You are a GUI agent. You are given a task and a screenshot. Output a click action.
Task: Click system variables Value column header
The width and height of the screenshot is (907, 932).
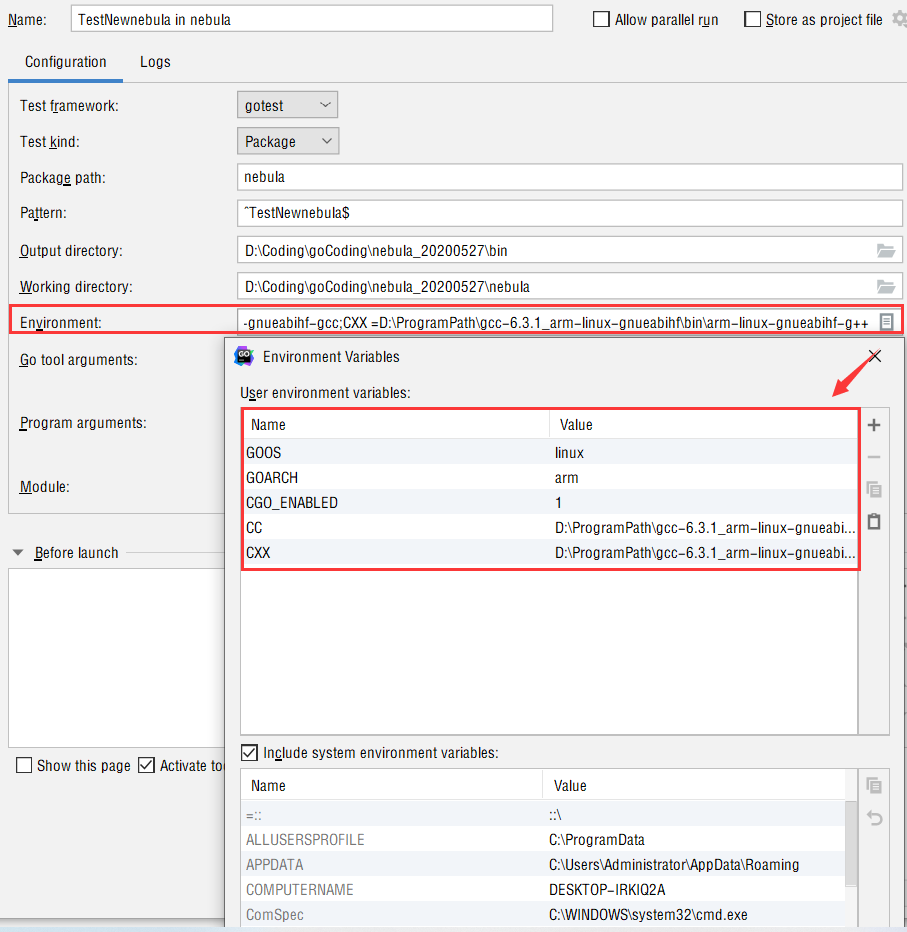coord(694,785)
